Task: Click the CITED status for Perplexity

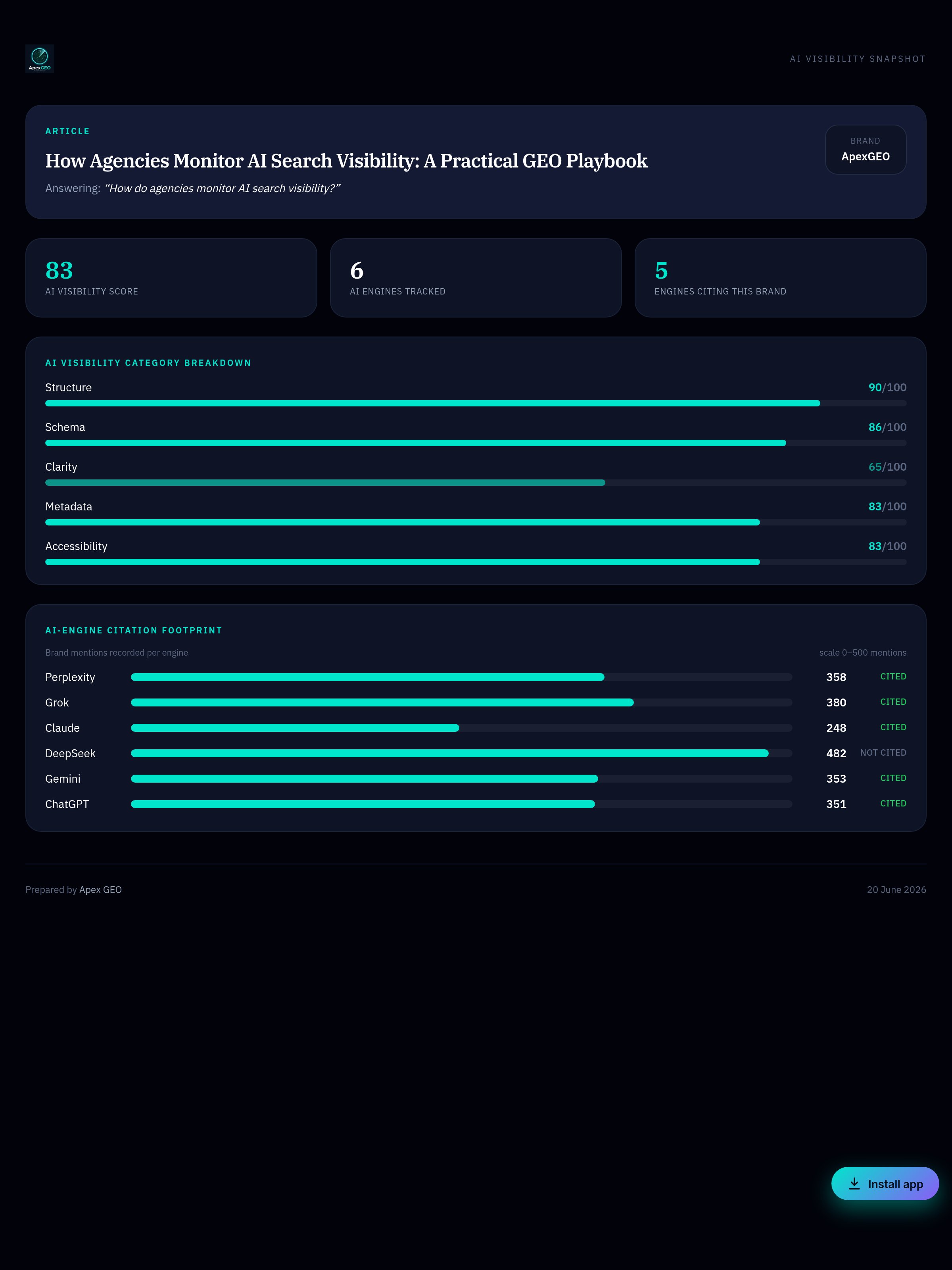Action: [893, 677]
